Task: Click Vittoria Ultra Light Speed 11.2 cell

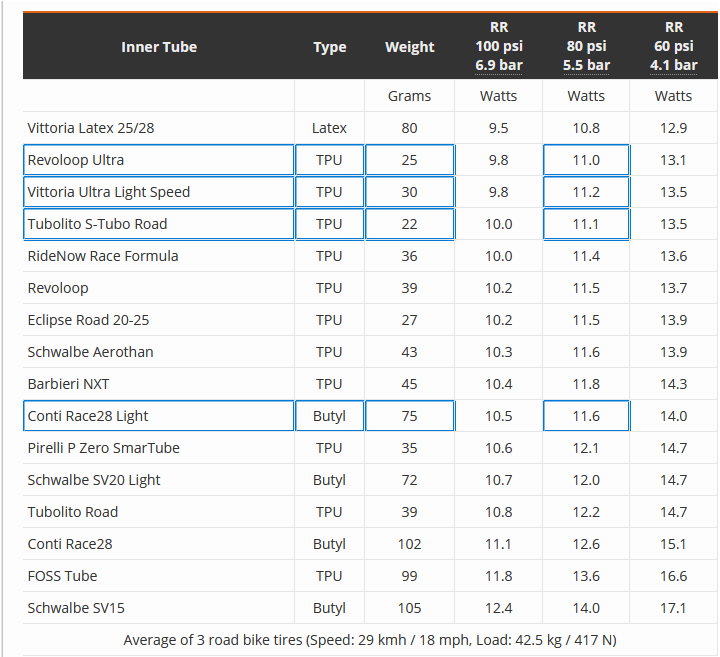Action: [x=586, y=192]
